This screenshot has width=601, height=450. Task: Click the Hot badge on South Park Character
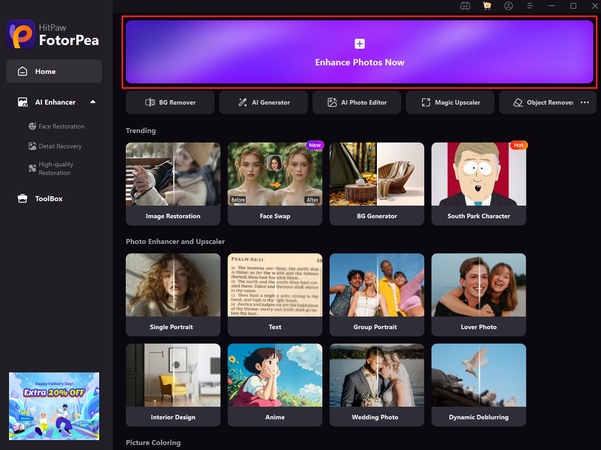coord(519,145)
